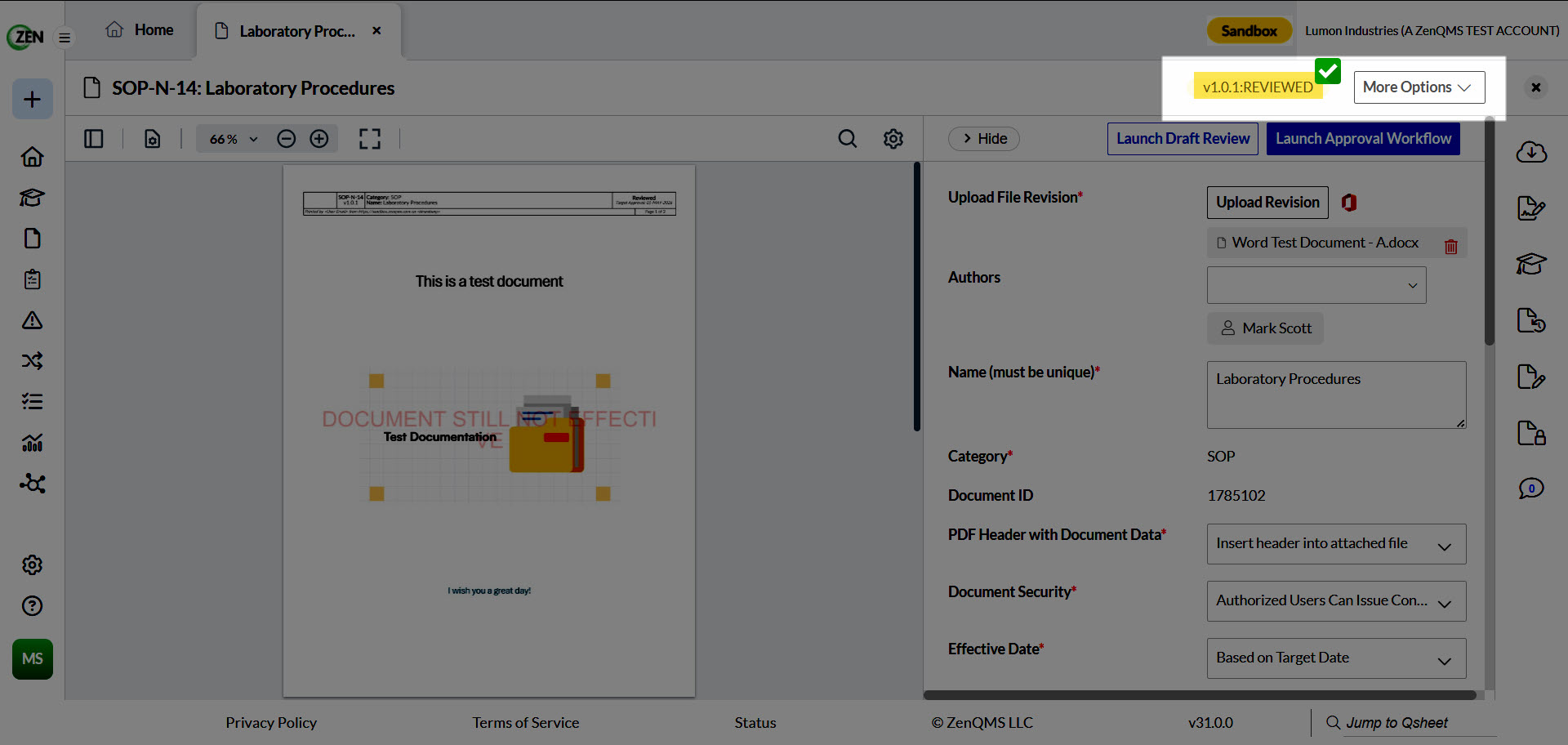Click the v1.0.1:REVIEWED status badge
This screenshot has height=745, width=1568.
tap(1258, 87)
